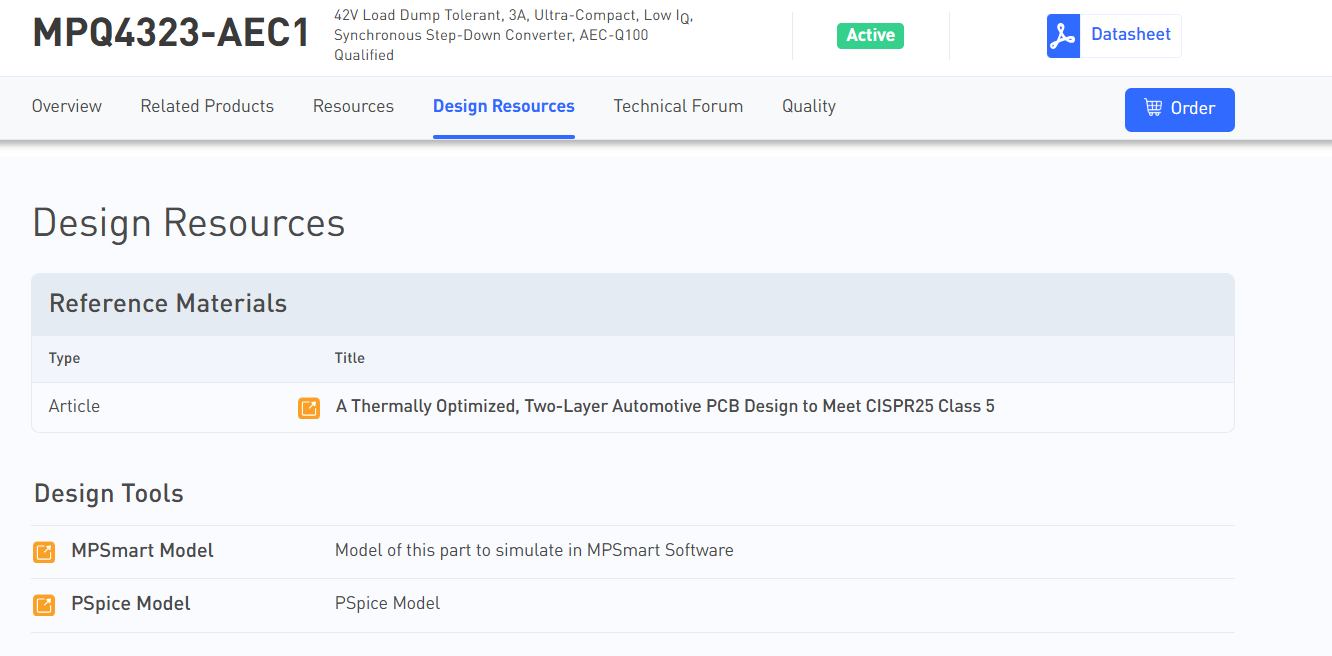1332x656 pixels.
Task: Go to the Resources tab
Action: pos(353,106)
